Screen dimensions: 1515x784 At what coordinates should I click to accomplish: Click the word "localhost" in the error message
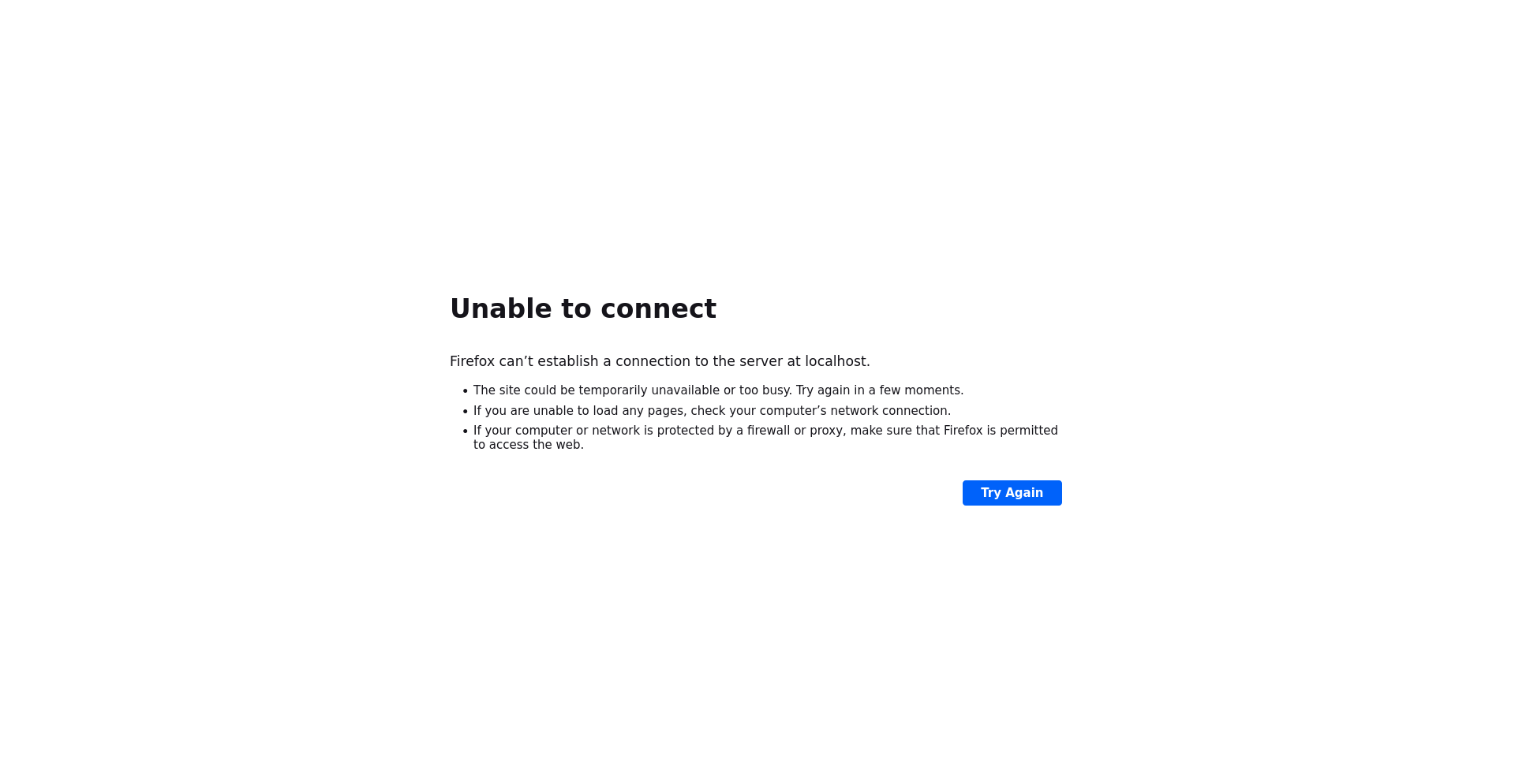click(x=836, y=361)
